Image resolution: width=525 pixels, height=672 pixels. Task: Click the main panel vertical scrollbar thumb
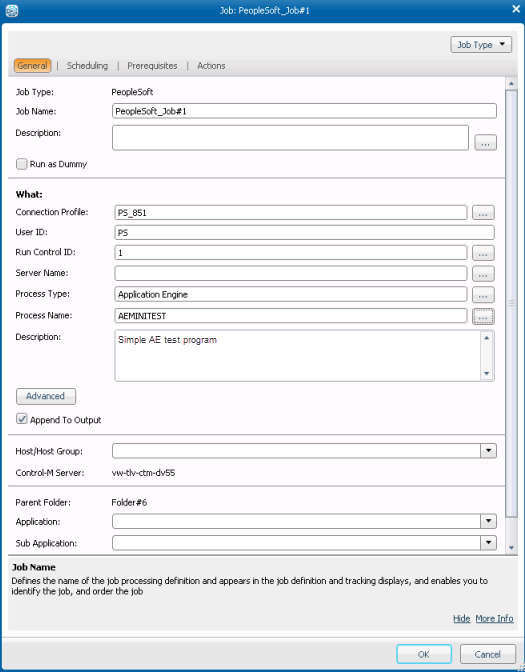click(511, 303)
